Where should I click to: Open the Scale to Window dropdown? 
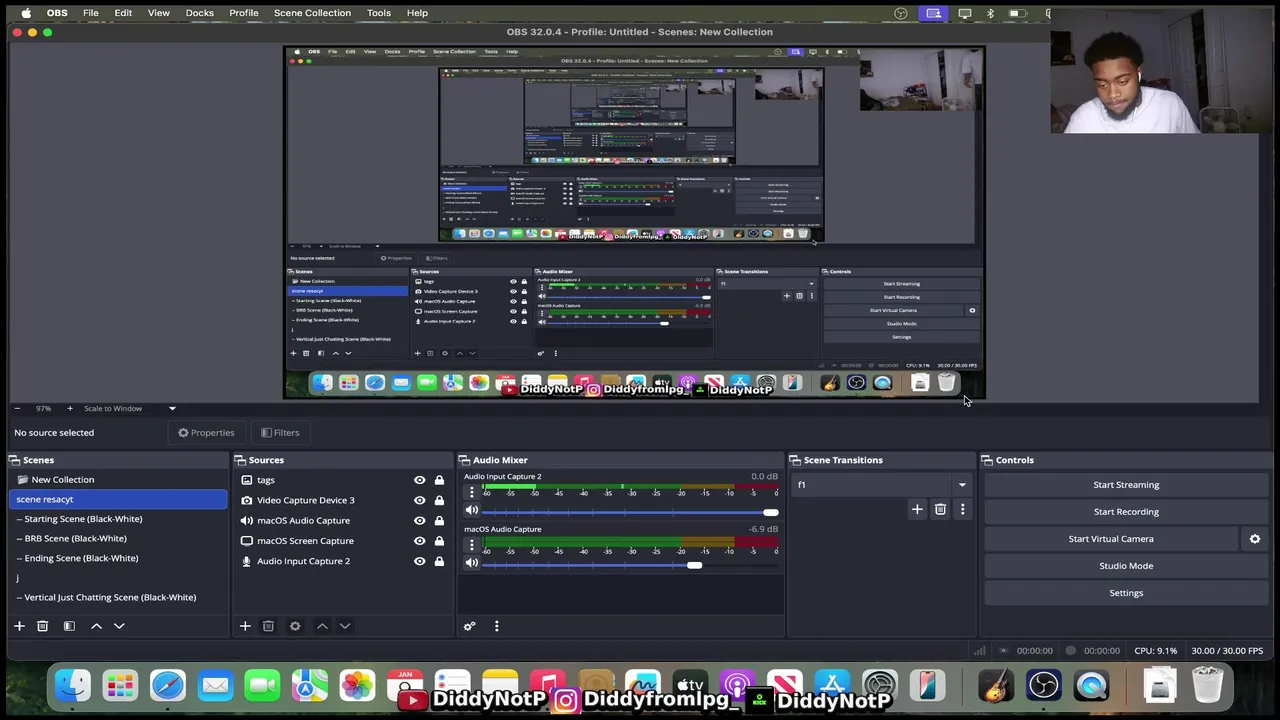(x=129, y=408)
